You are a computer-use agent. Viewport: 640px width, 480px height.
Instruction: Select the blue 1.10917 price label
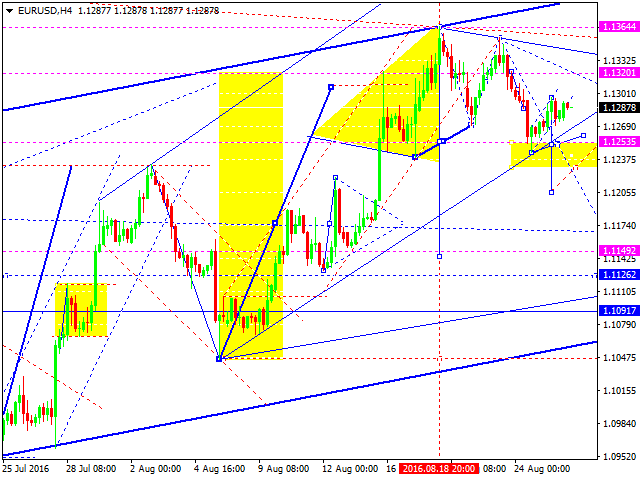[x=619, y=311]
